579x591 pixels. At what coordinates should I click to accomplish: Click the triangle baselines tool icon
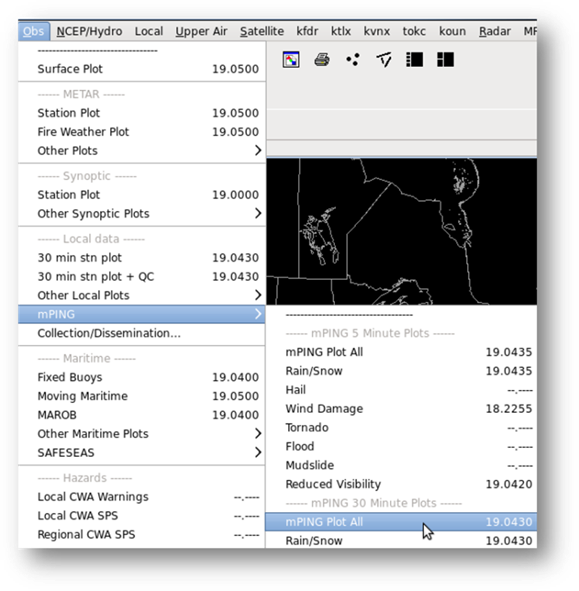pyautogui.click(x=384, y=60)
